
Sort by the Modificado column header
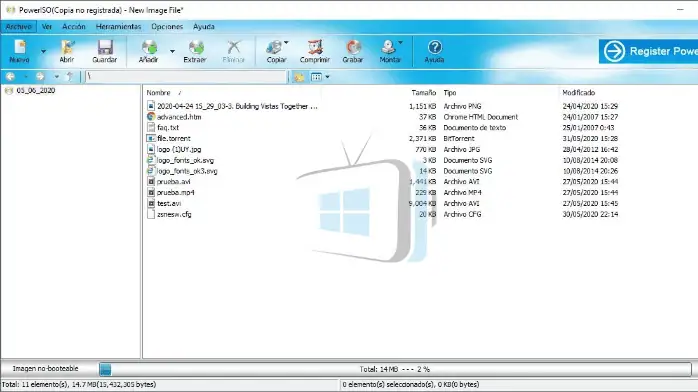pyautogui.click(x=579, y=93)
